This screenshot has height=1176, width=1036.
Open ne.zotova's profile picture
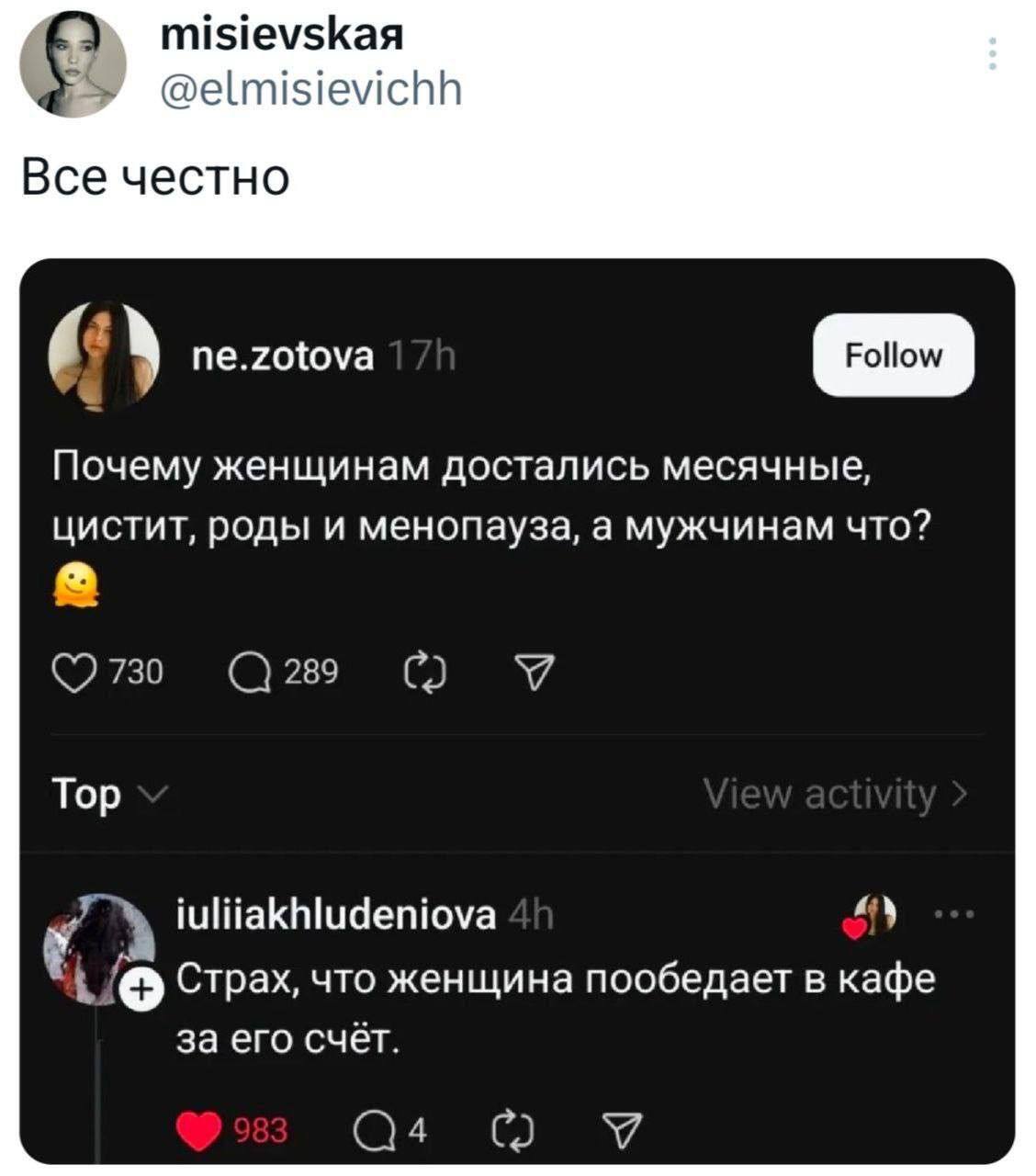coord(104,356)
